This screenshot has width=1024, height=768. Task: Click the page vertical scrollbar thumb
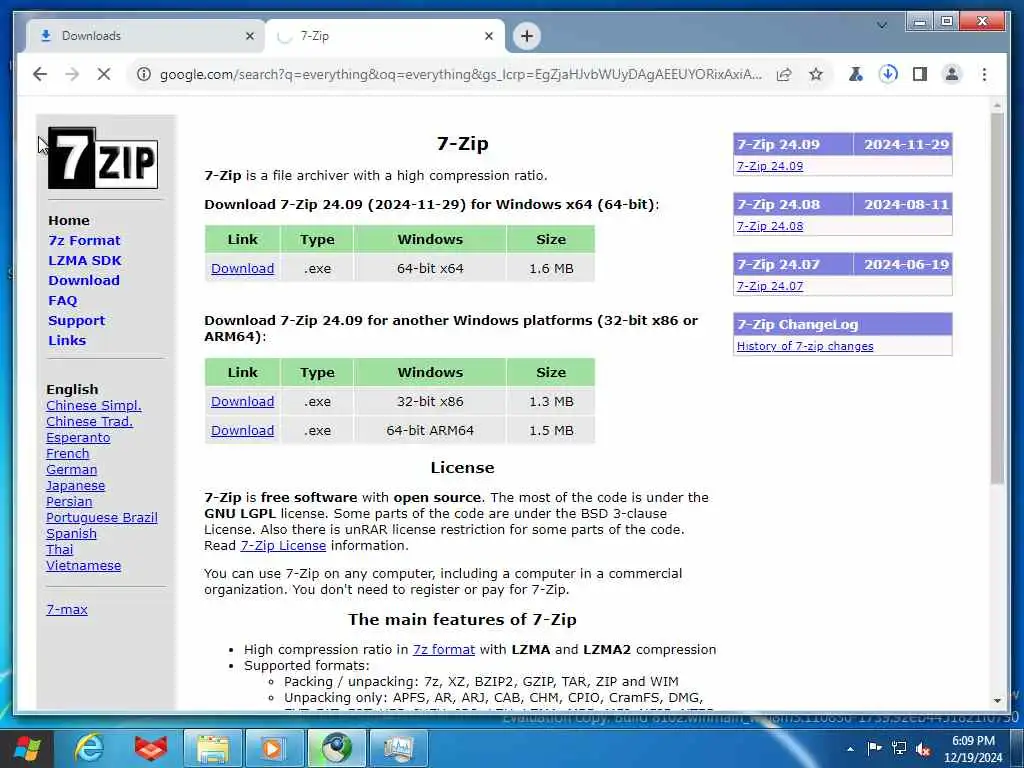(x=997, y=298)
